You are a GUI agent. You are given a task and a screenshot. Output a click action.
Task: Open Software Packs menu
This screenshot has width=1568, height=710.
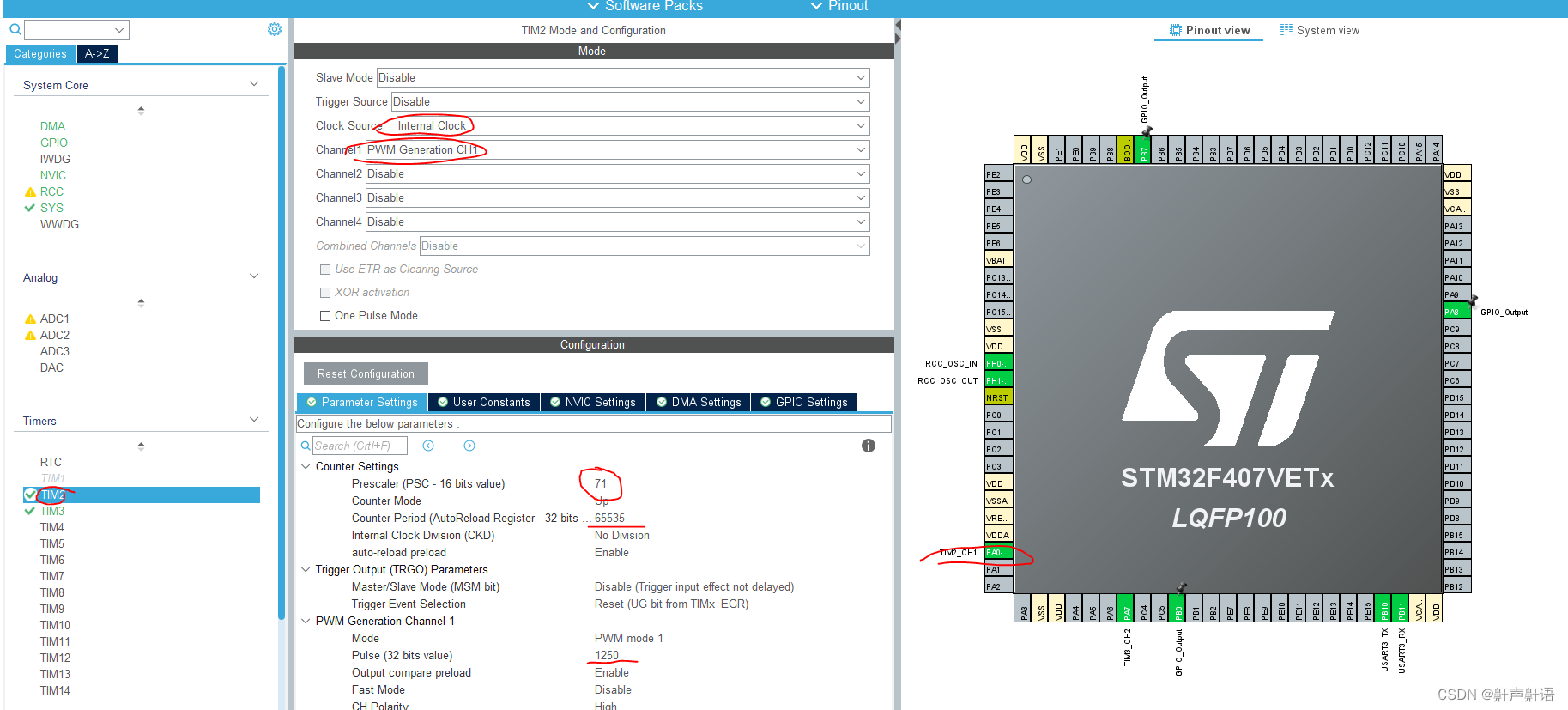[645, 7]
